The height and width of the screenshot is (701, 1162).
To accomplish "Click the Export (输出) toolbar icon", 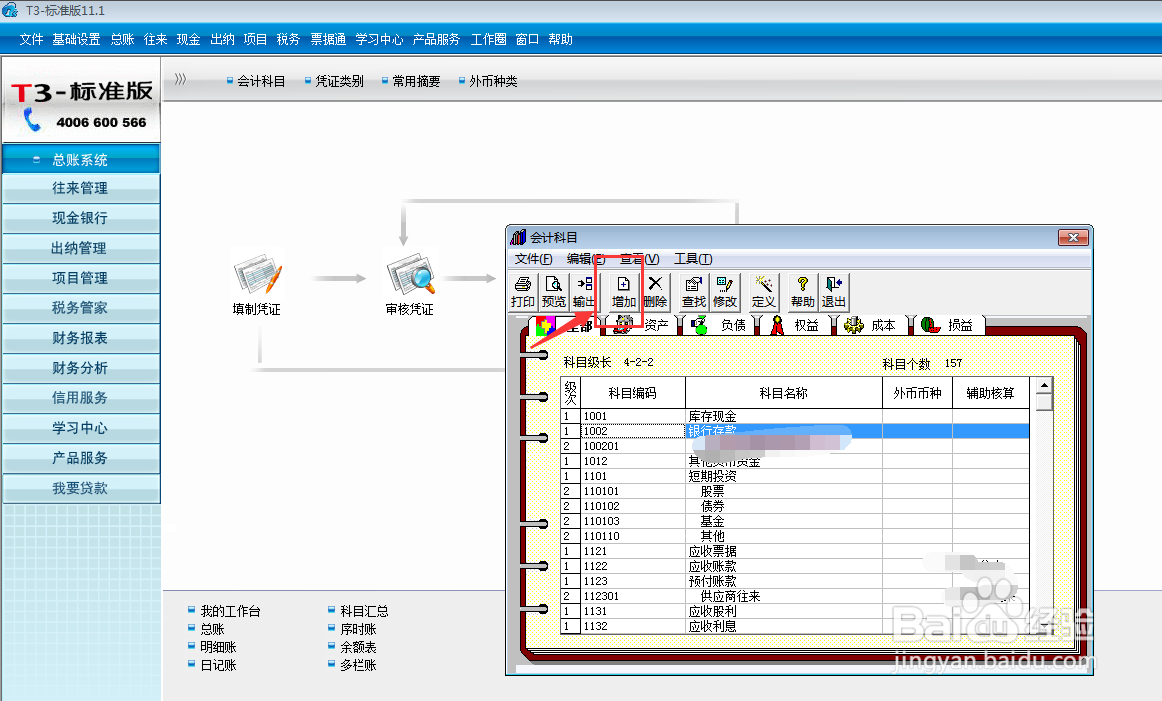I will [584, 292].
